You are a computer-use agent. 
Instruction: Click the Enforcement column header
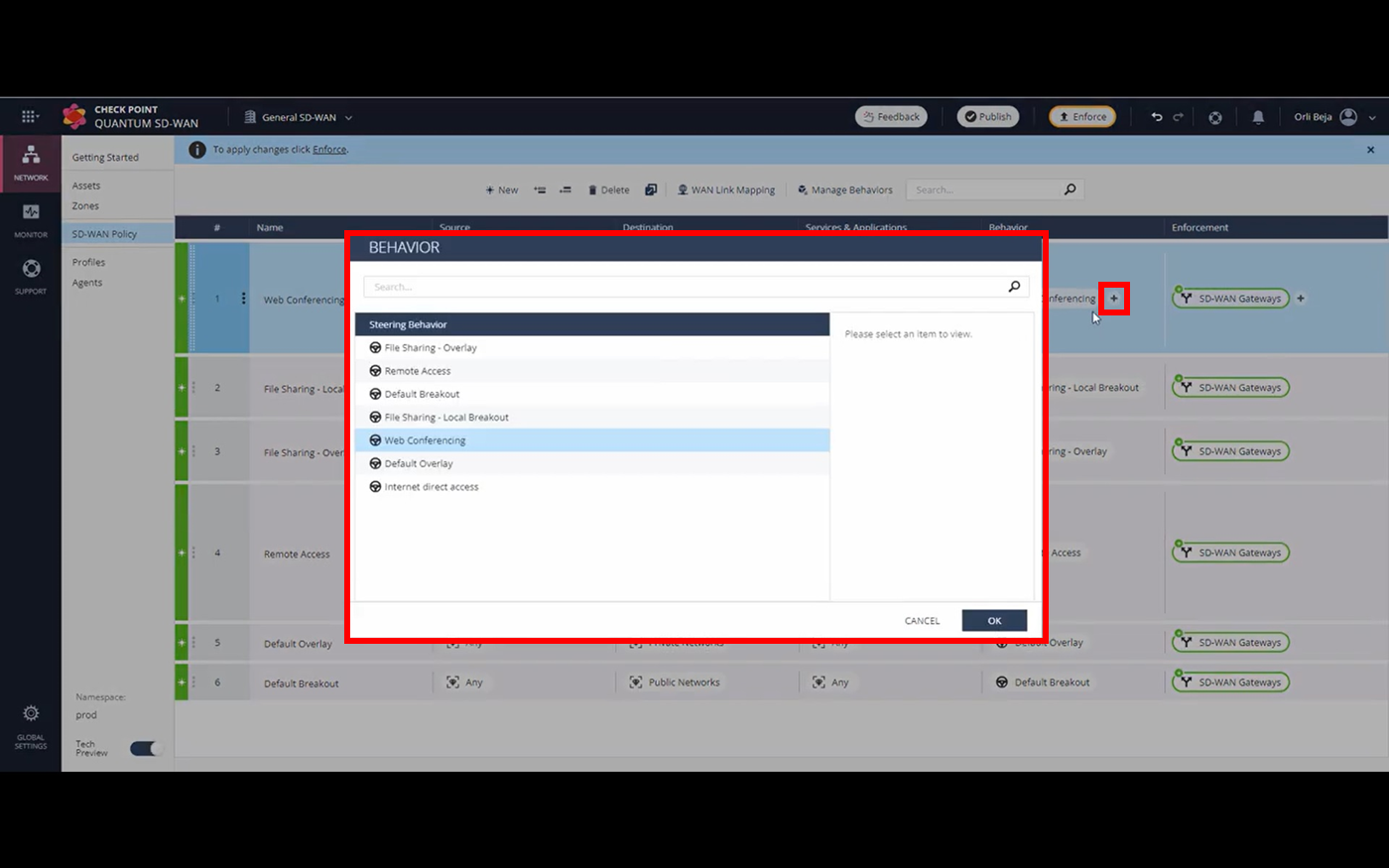1200,227
